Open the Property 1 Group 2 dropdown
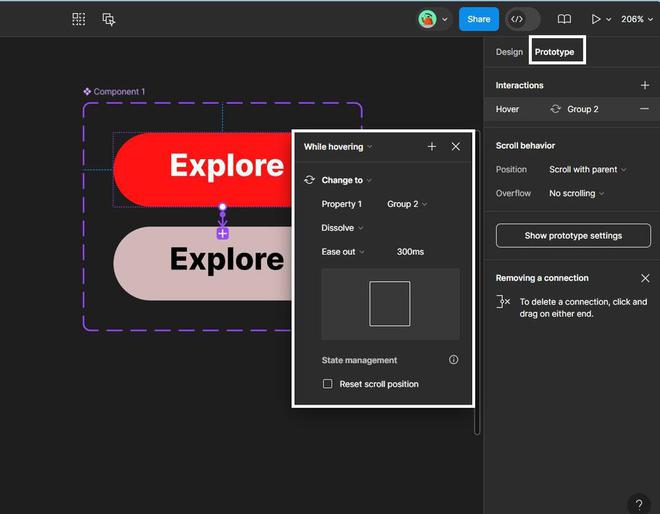Viewport: 660px width, 514px height. click(x=407, y=204)
